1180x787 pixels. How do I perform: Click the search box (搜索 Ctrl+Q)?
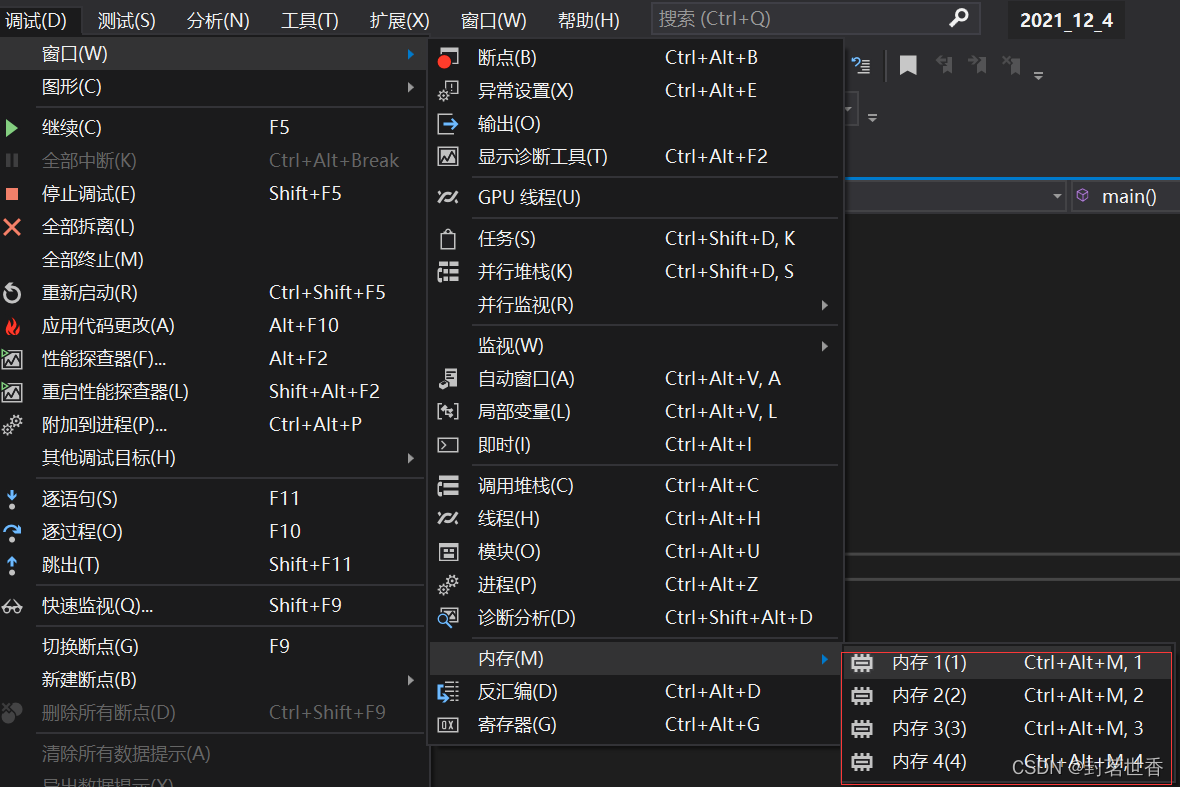click(x=800, y=19)
